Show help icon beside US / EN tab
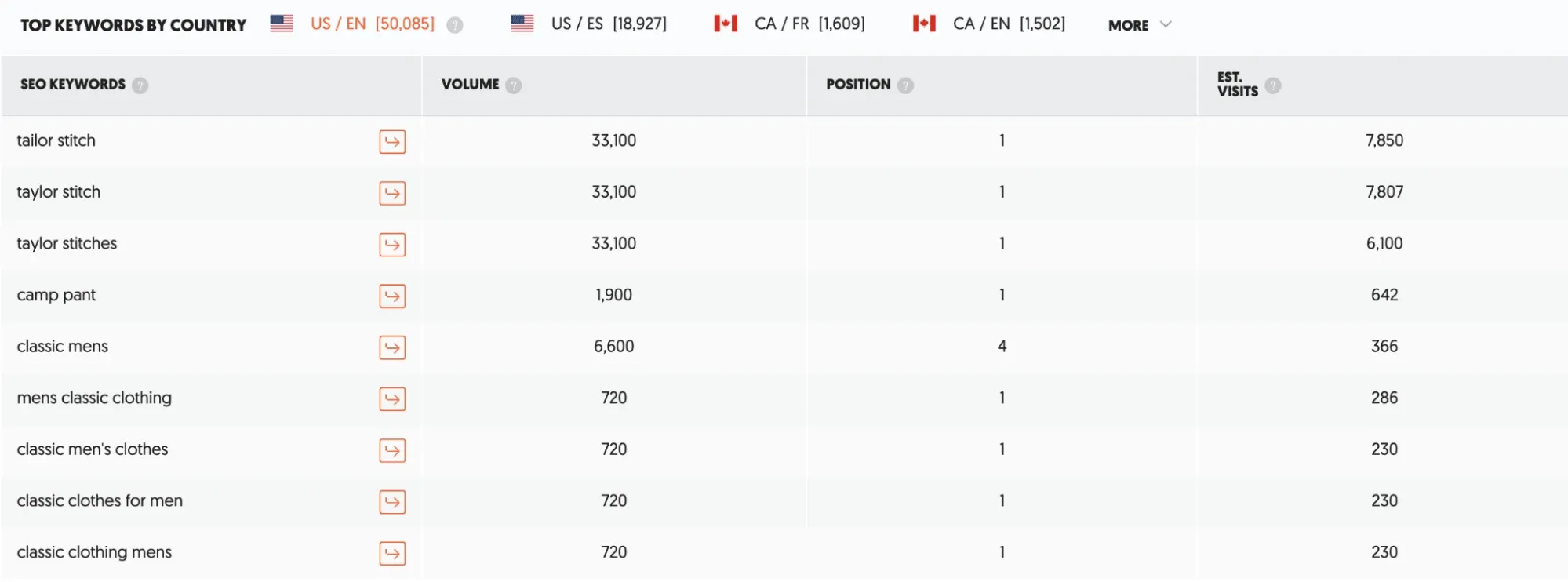The height and width of the screenshot is (582, 1568). [455, 25]
